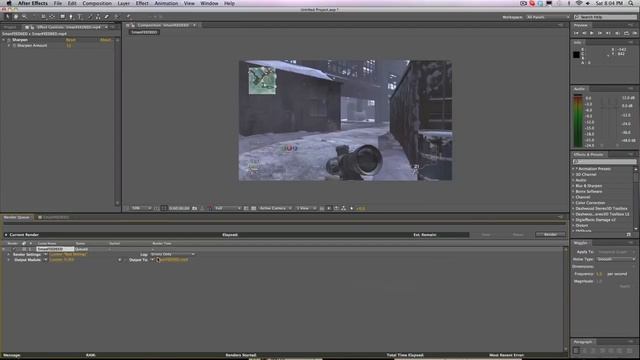This screenshot has width=640, height=360.
Task: Open Output Module template dropdown arrow
Action: click(45, 260)
